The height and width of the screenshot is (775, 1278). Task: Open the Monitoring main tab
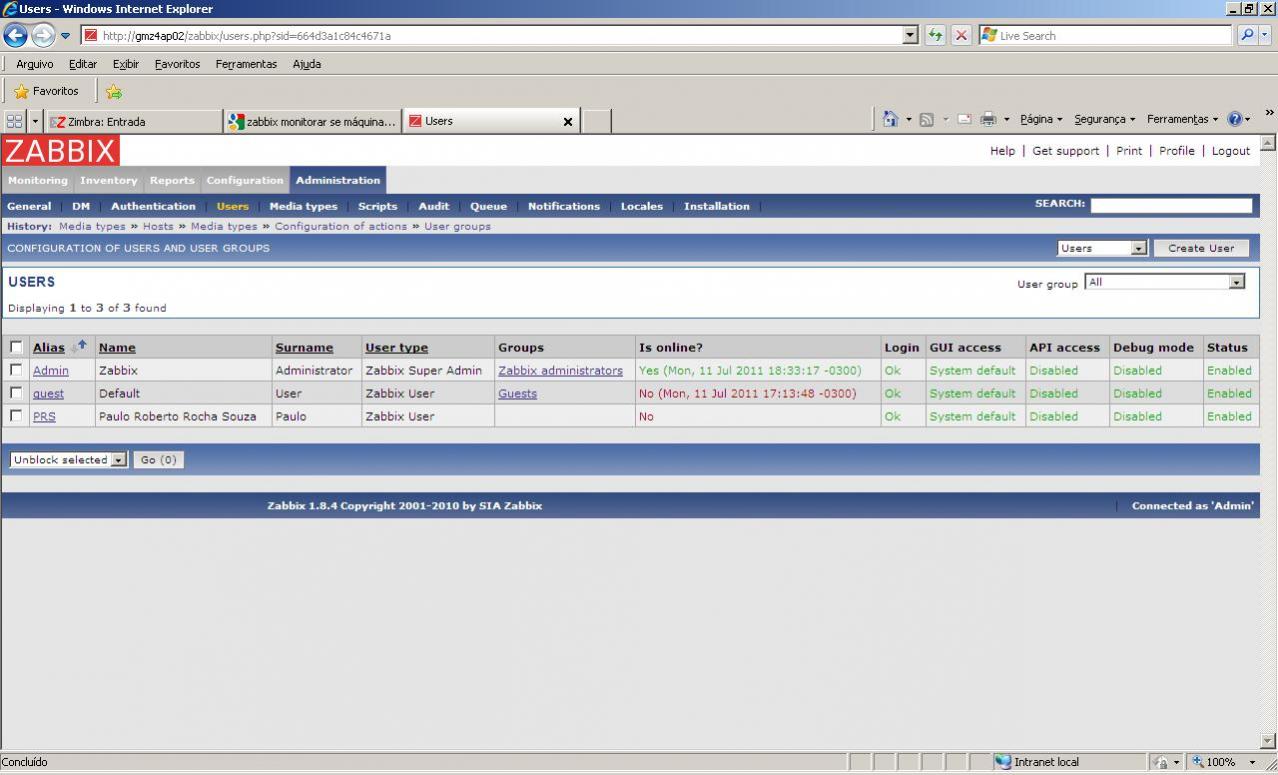(38, 180)
